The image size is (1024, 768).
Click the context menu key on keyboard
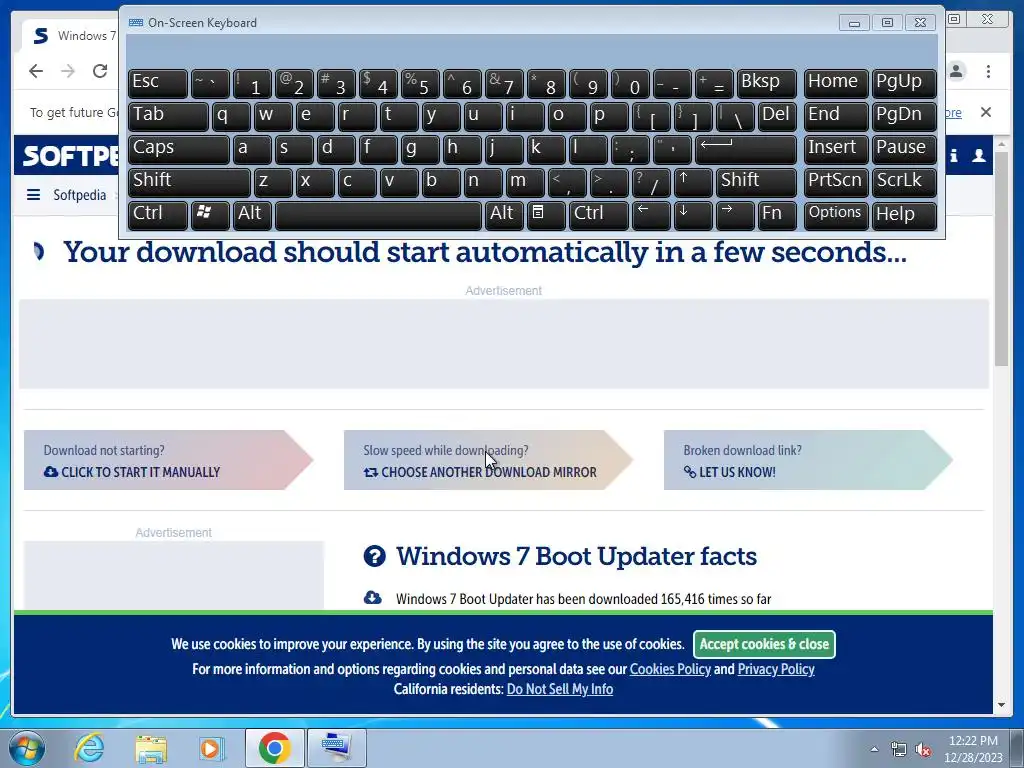tap(546, 215)
